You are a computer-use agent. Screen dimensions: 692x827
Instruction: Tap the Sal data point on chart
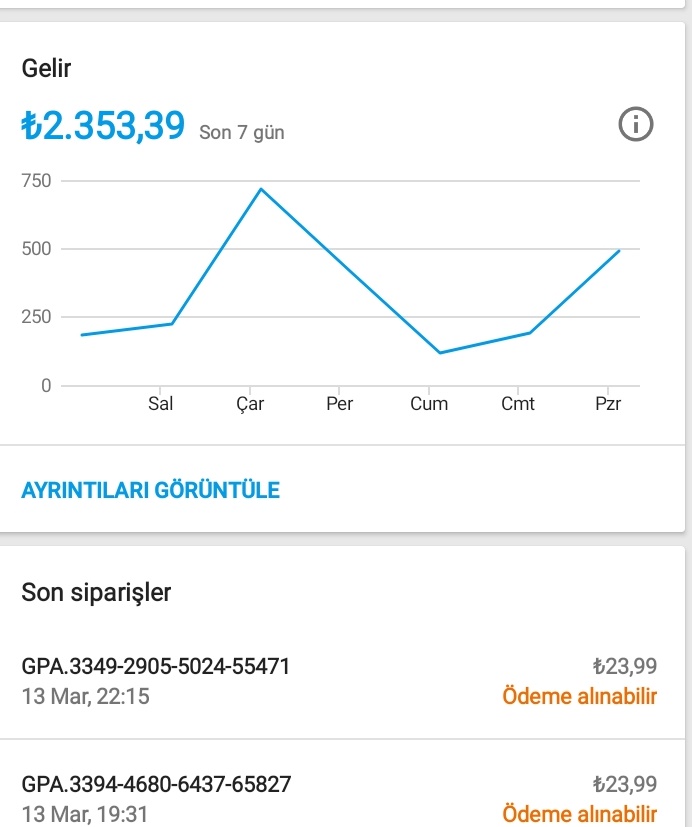coord(172,323)
